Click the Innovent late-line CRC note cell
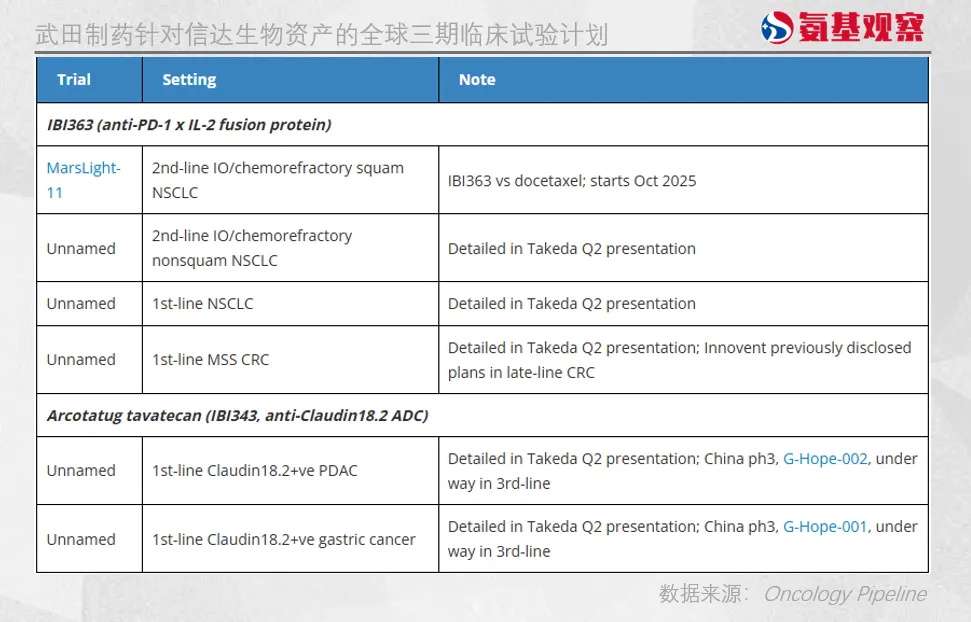The width and height of the screenshot is (971, 622). [680, 360]
